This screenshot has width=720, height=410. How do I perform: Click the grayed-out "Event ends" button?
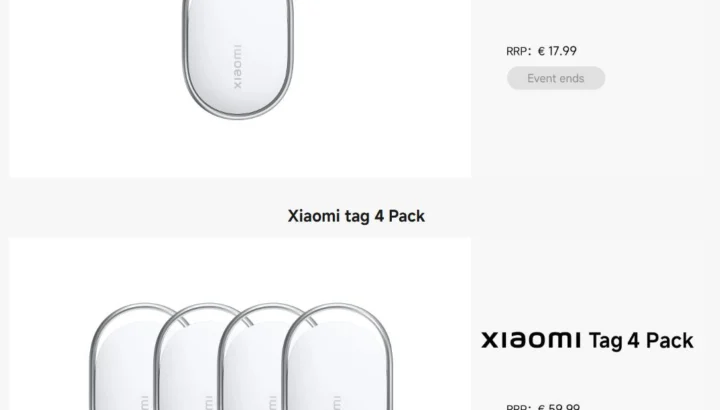click(x=556, y=78)
